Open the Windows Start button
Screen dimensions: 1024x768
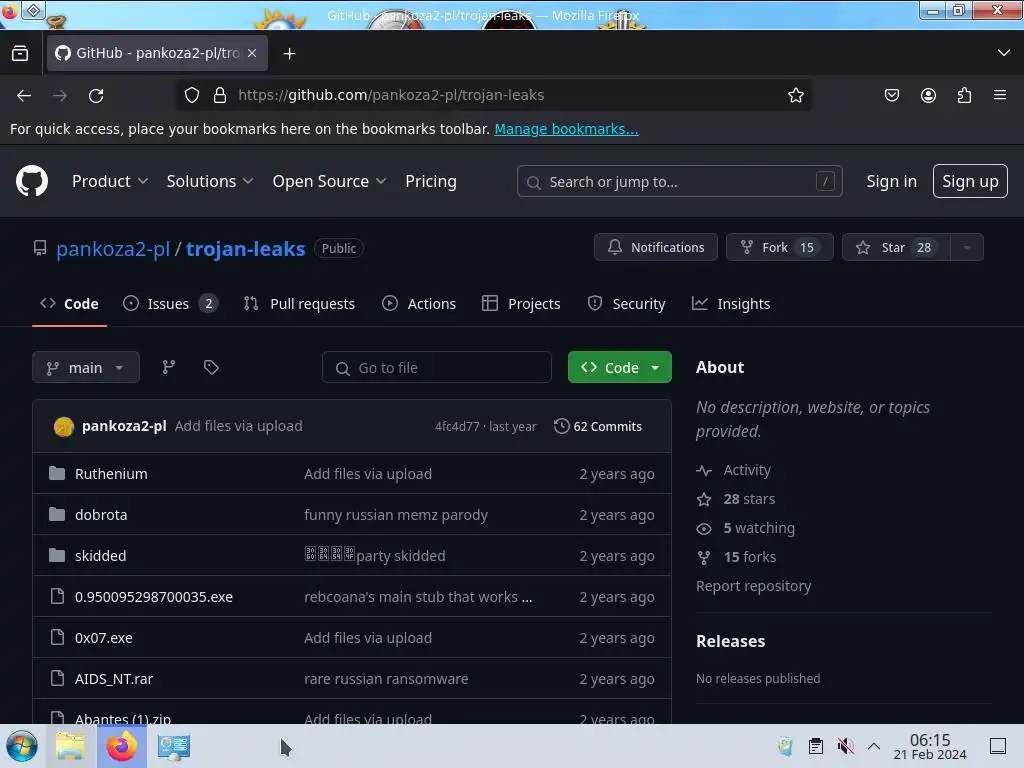click(x=21, y=746)
